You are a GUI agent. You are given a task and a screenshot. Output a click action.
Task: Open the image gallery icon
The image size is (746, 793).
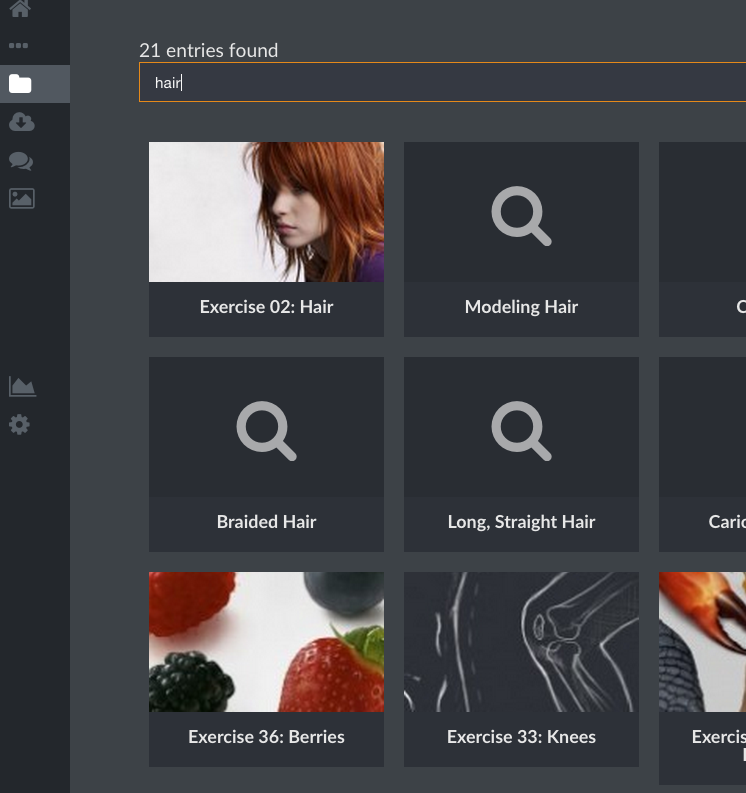[x=22, y=198]
